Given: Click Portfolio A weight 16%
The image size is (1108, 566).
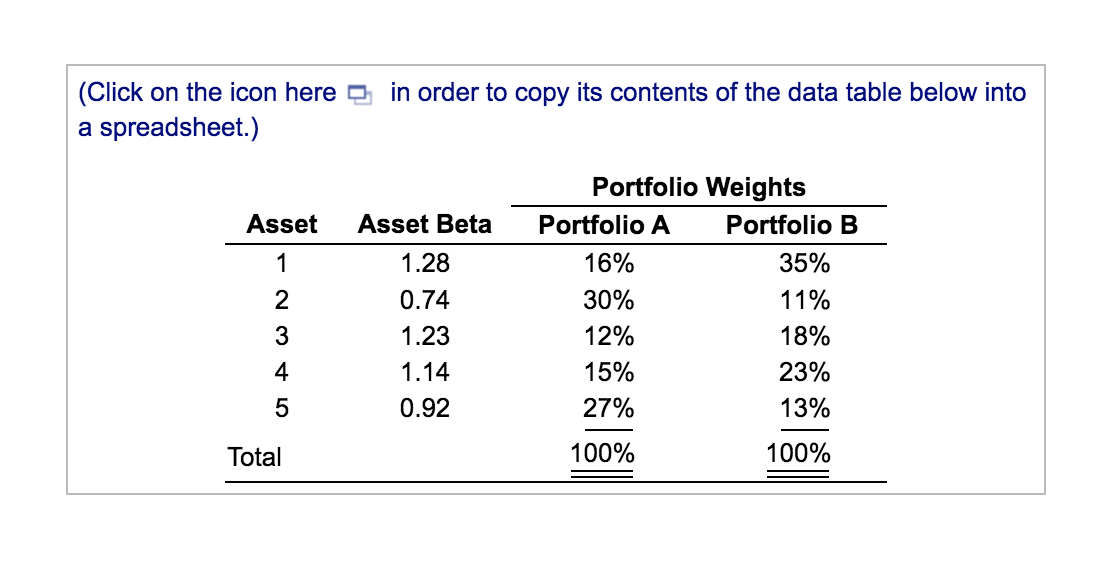Looking at the screenshot, I should [608, 264].
